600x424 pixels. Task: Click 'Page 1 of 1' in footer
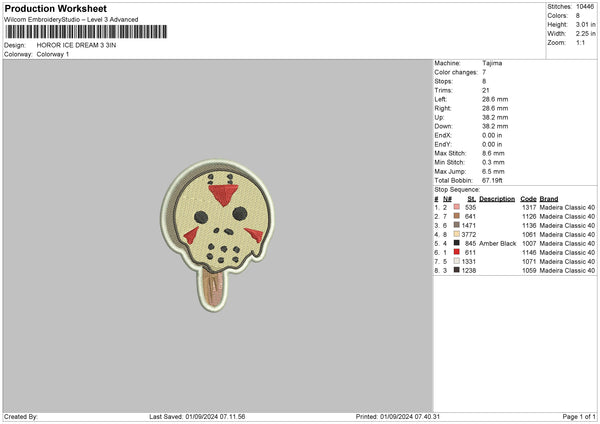[x=579, y=416]
